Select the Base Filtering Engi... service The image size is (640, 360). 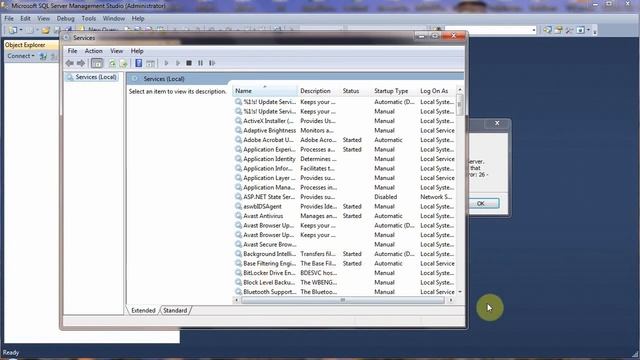345,264
